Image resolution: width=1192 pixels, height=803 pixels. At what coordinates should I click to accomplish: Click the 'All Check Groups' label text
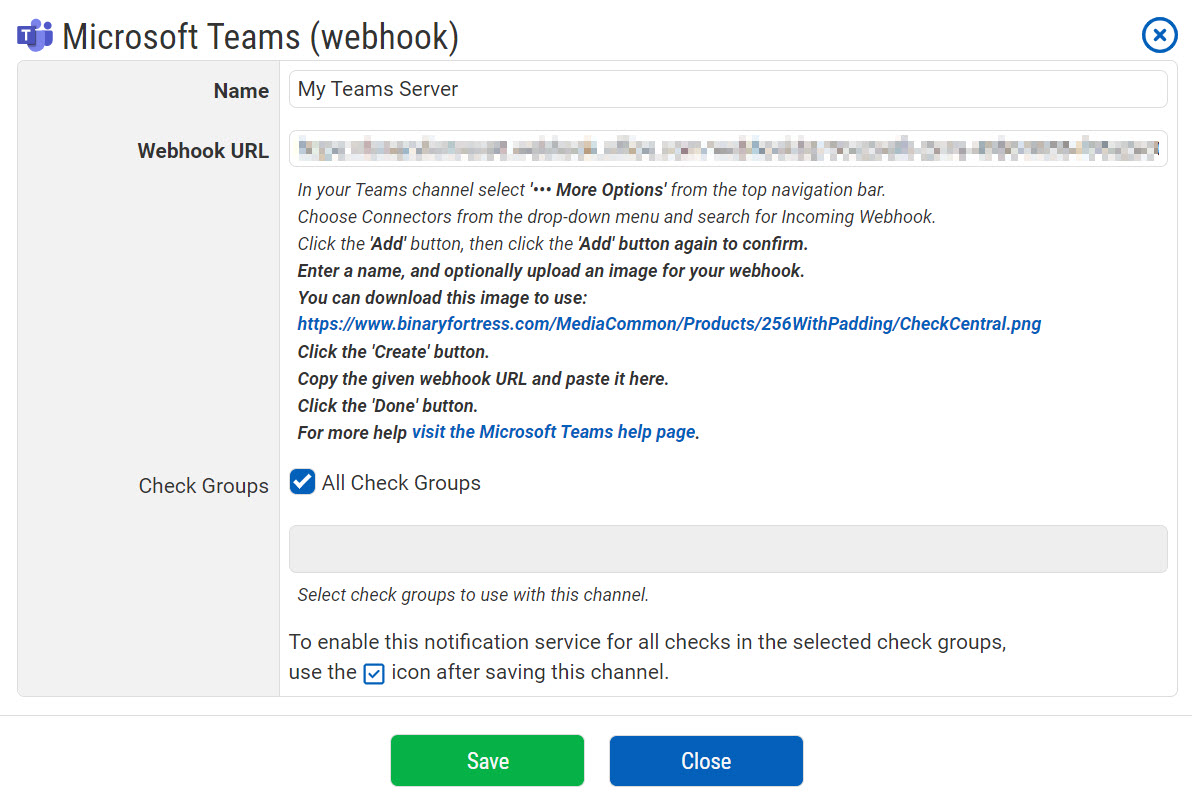(401, 483)
